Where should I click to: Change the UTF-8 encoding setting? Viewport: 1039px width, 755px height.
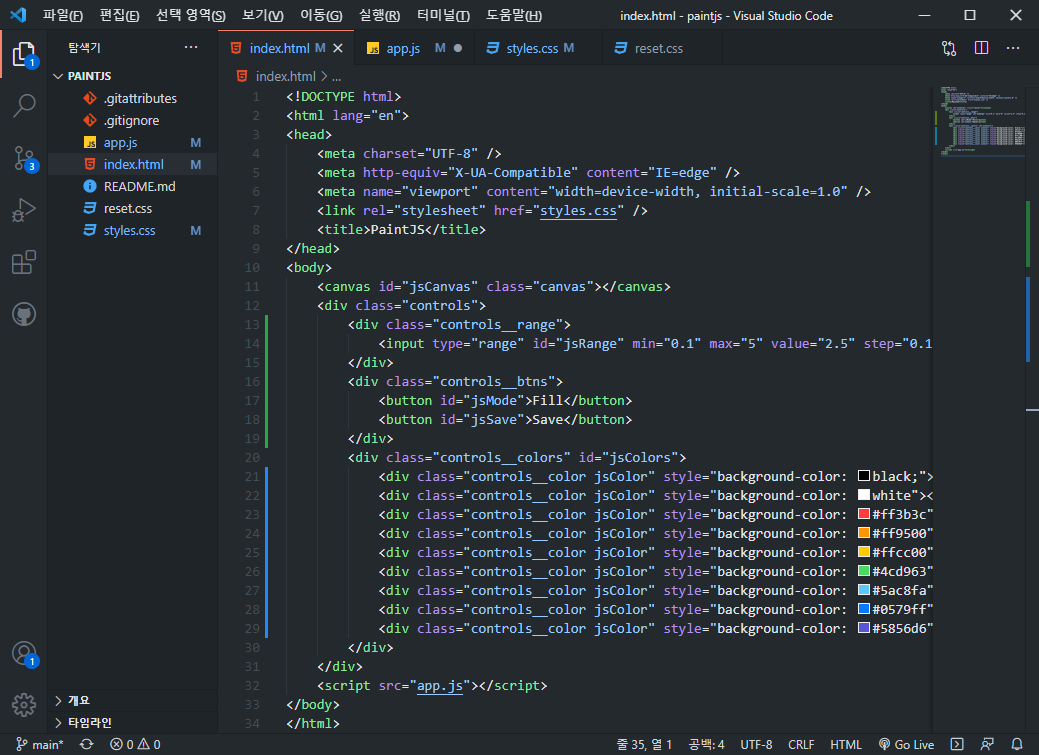point(756,744)
